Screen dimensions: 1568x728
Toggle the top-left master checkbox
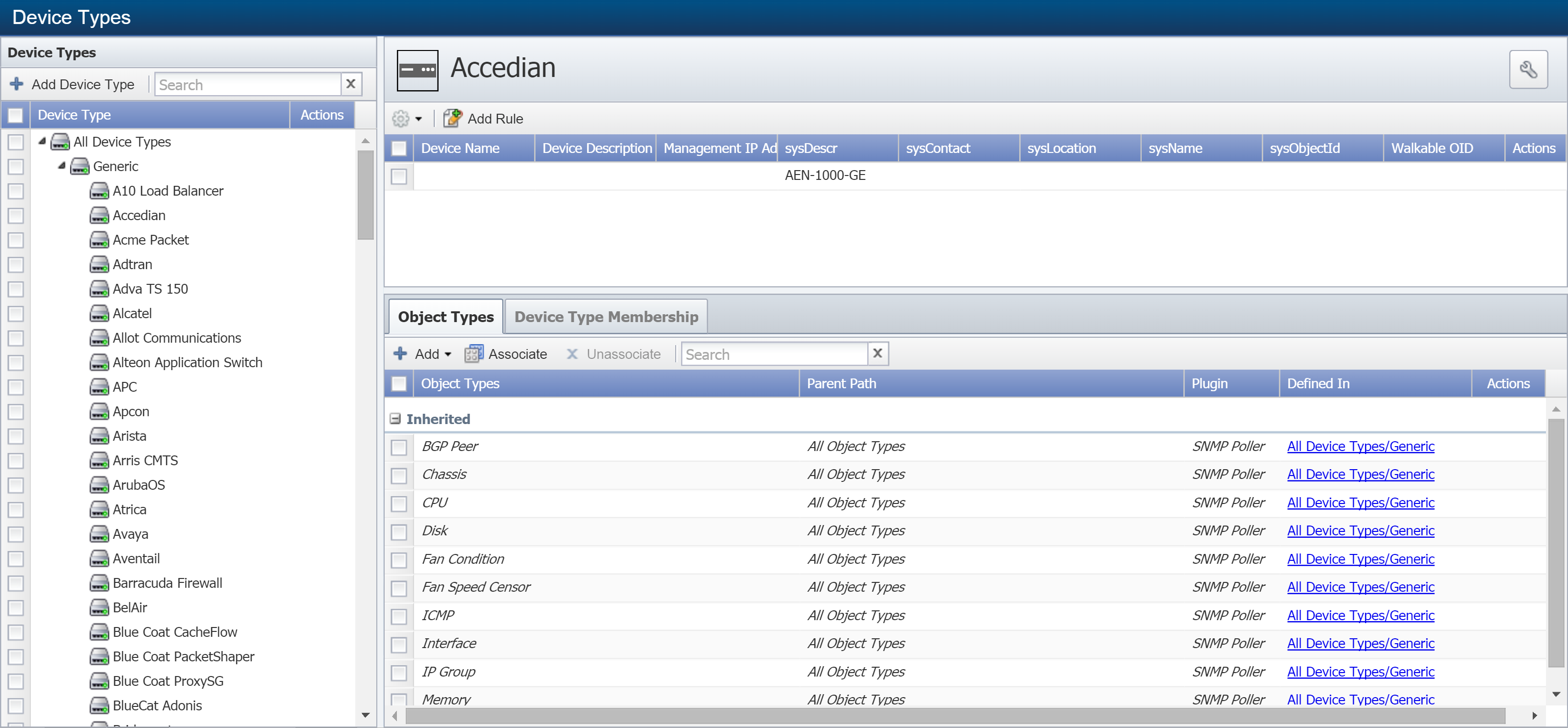click(15, 115)
